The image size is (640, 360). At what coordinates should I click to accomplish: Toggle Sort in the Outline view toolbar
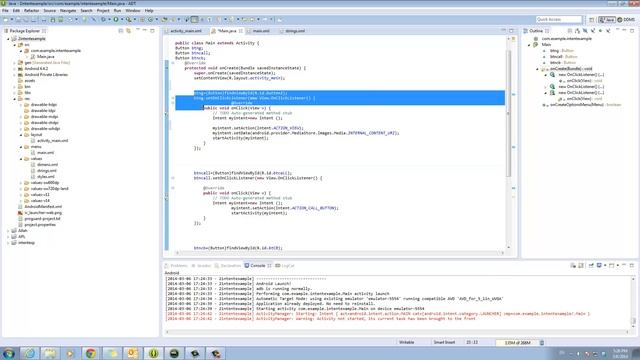(x=577, y=31)
